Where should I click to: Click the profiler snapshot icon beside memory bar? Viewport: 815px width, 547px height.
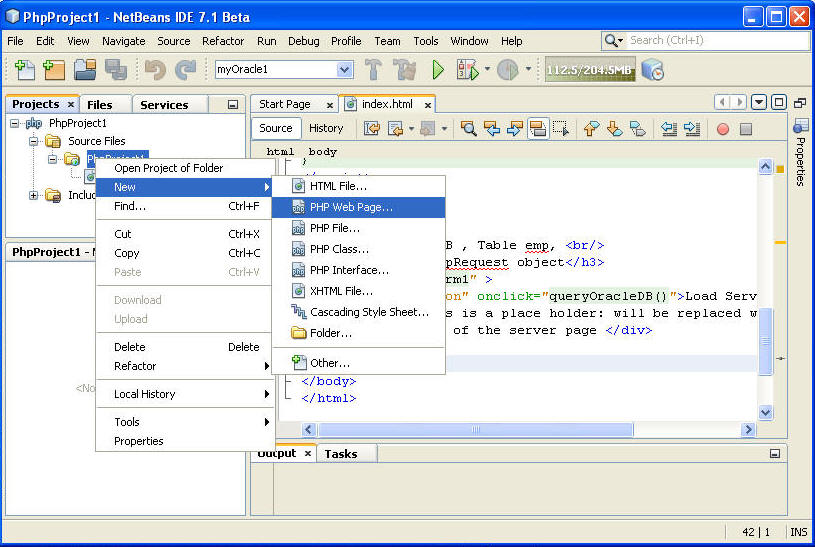pyautogui.click(x=653, y=69)
